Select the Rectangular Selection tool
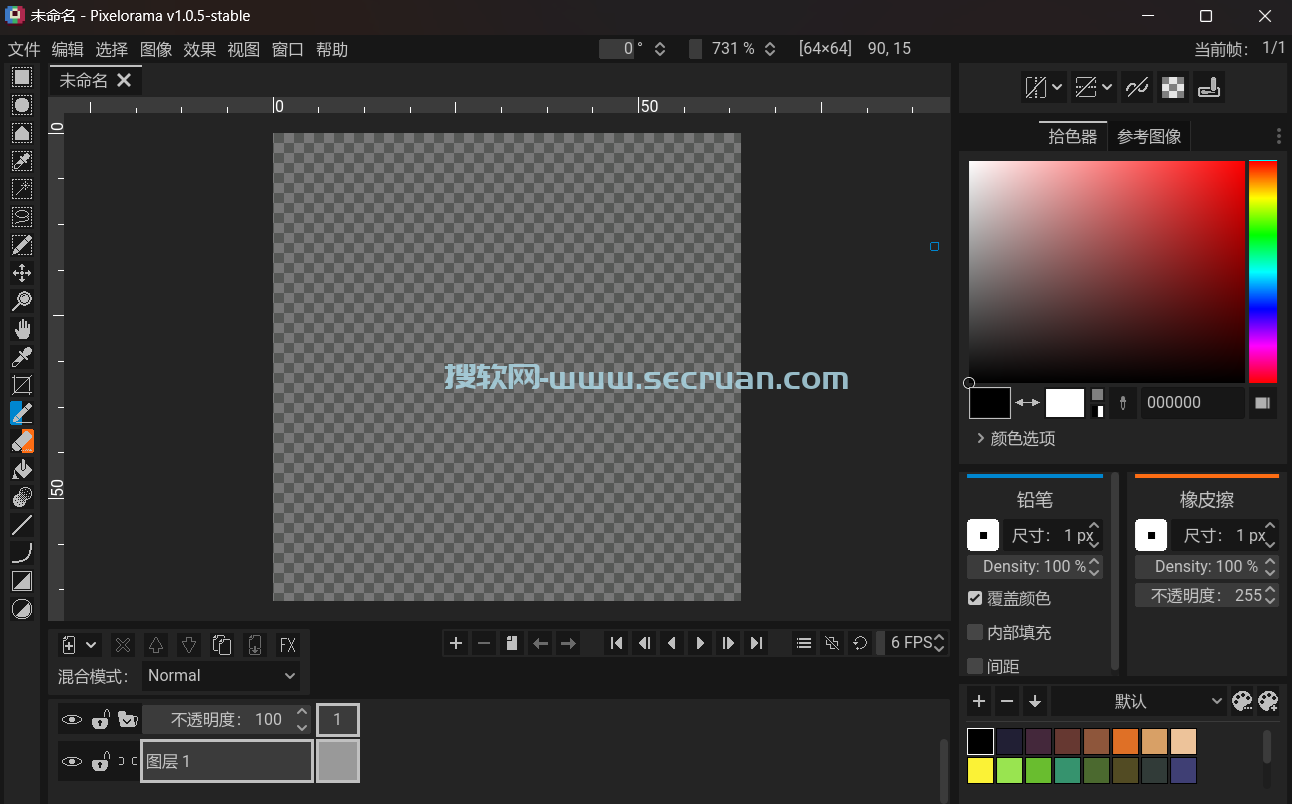The width and height of the screenshot is (1292, 804). [x=22, y=78]
